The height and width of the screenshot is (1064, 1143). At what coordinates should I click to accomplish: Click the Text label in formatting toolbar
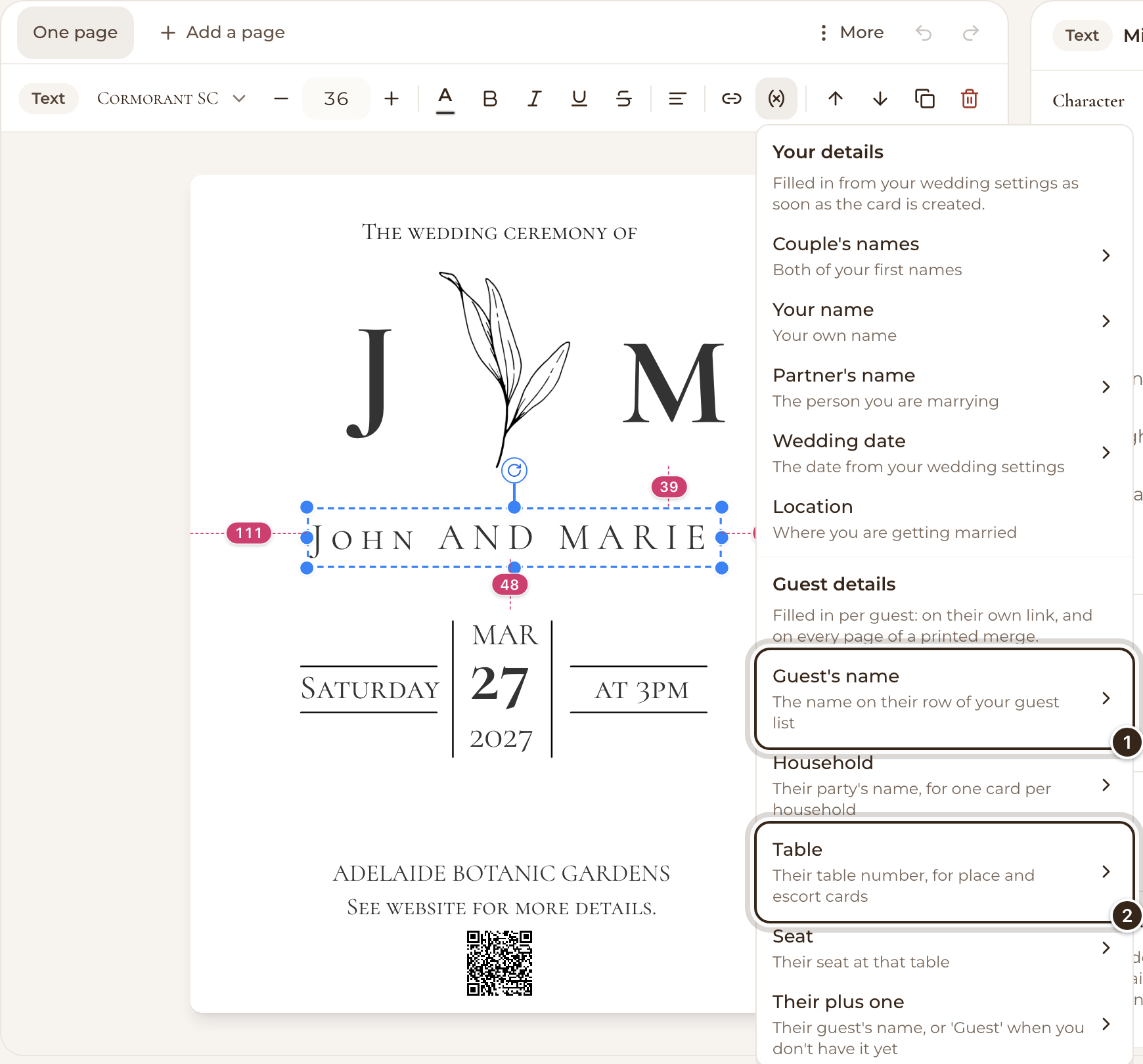click(x=49, y=99)
